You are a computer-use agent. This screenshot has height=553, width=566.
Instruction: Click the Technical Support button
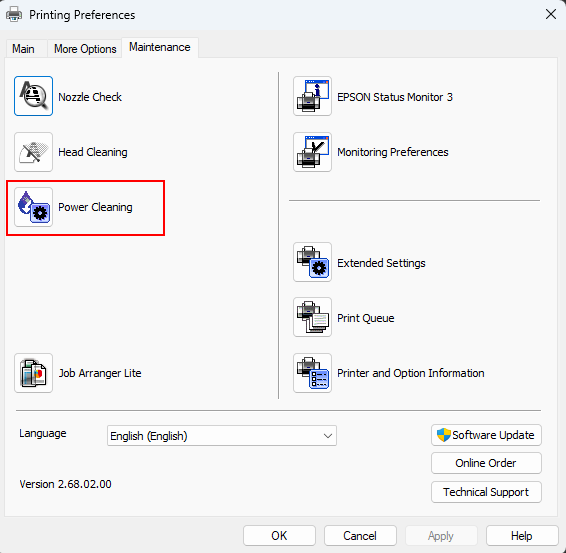pyautogui.click(x=486, y=492)
